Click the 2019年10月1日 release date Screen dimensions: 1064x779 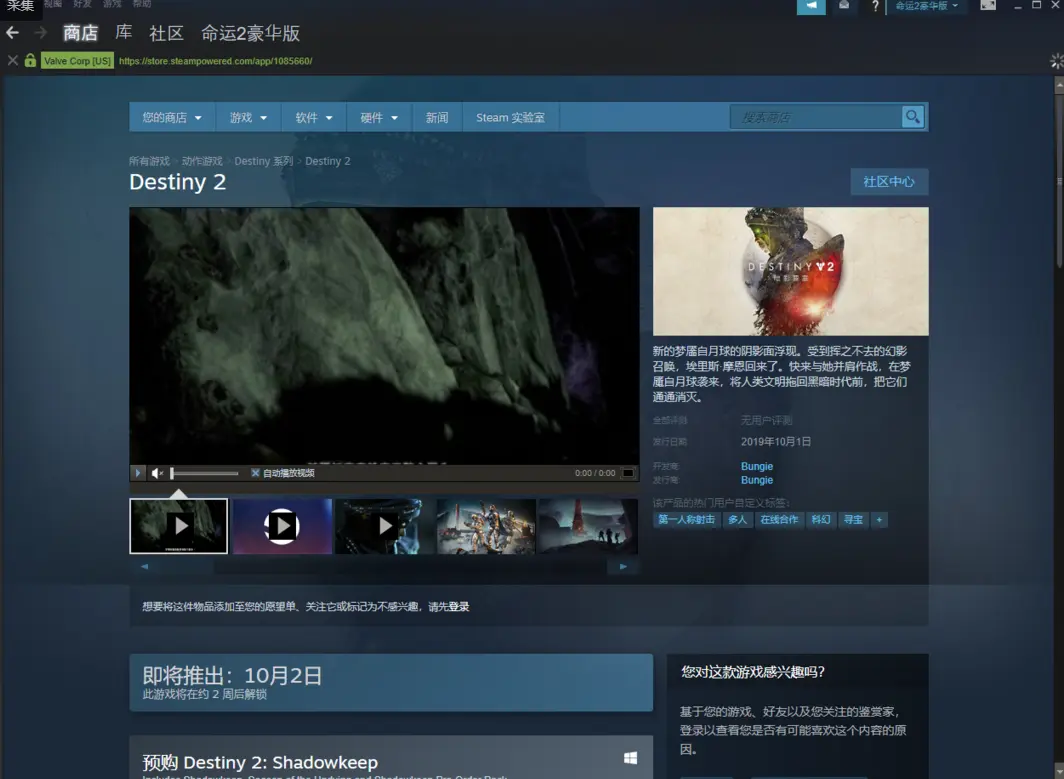(776, 442)
